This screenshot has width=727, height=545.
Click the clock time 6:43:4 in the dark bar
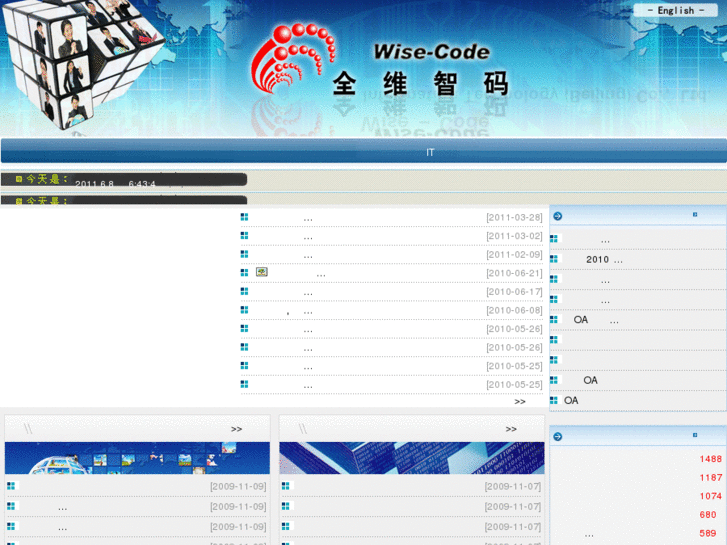click(x=142, y=184)
